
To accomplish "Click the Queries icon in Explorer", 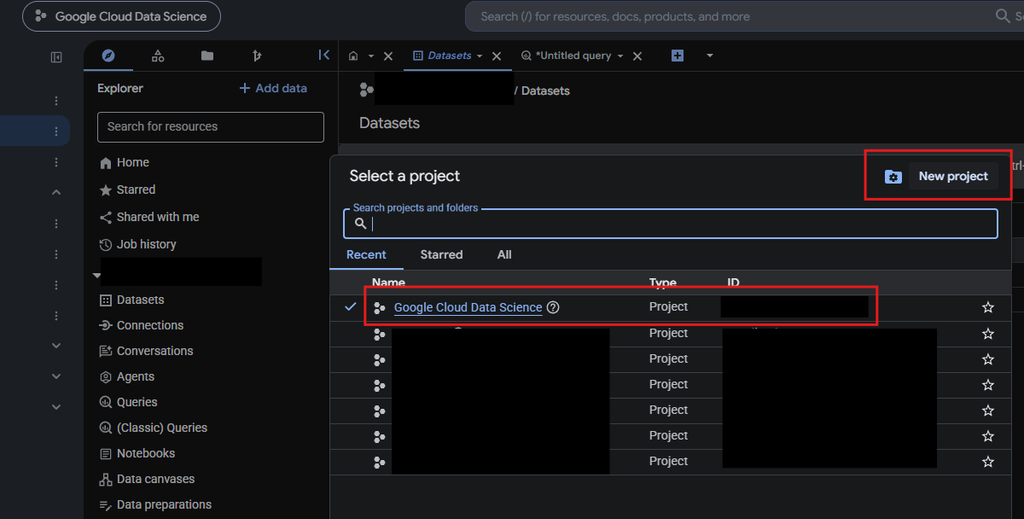I will click(105, 402).
